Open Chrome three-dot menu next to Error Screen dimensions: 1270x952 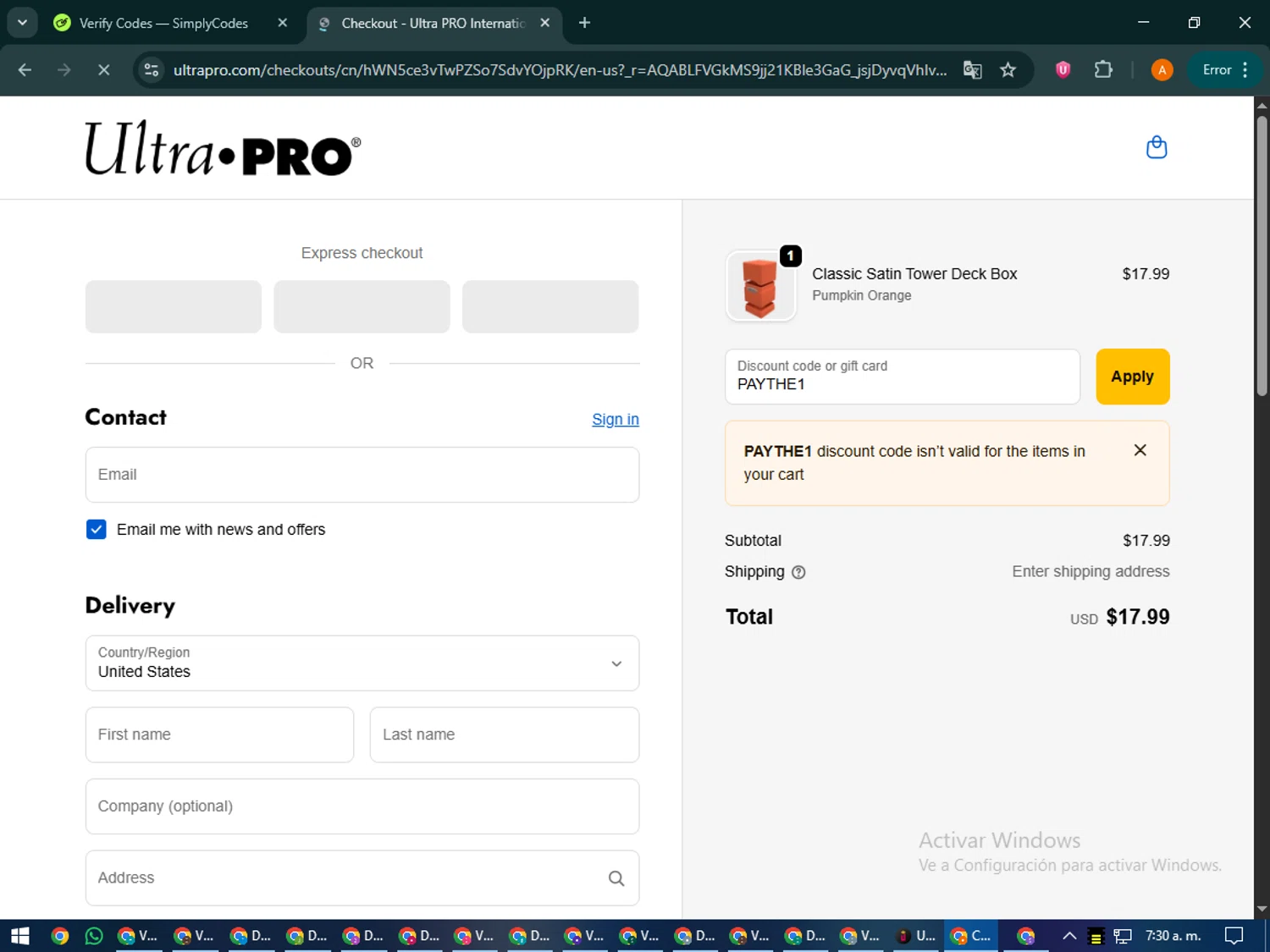pyautogui.click(x=1245, y=70)
